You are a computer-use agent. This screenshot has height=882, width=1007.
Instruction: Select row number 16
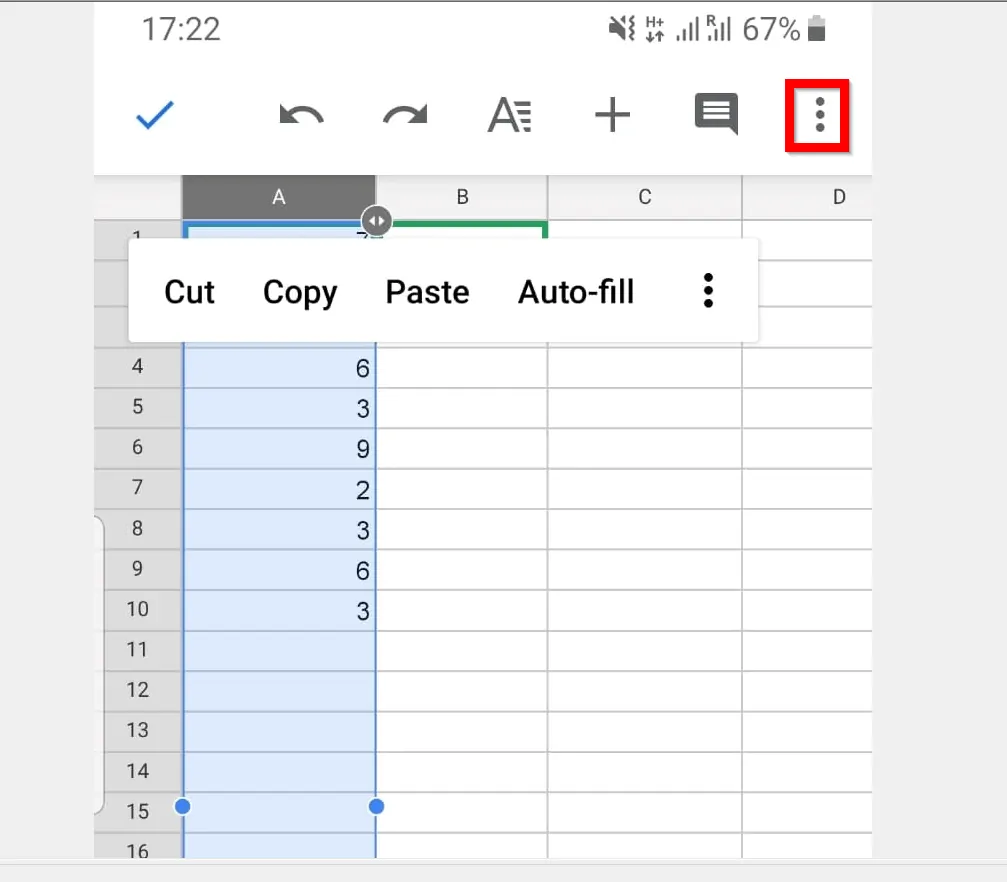point(139,849)
